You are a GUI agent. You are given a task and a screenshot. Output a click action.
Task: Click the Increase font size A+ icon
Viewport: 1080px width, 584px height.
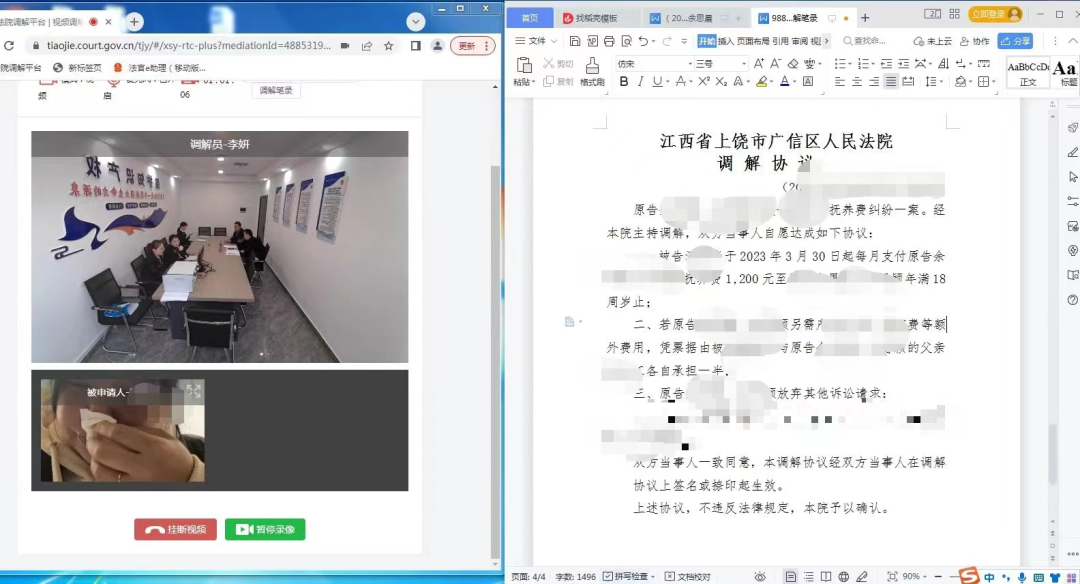pyautogui.click(x=758, y=63)
